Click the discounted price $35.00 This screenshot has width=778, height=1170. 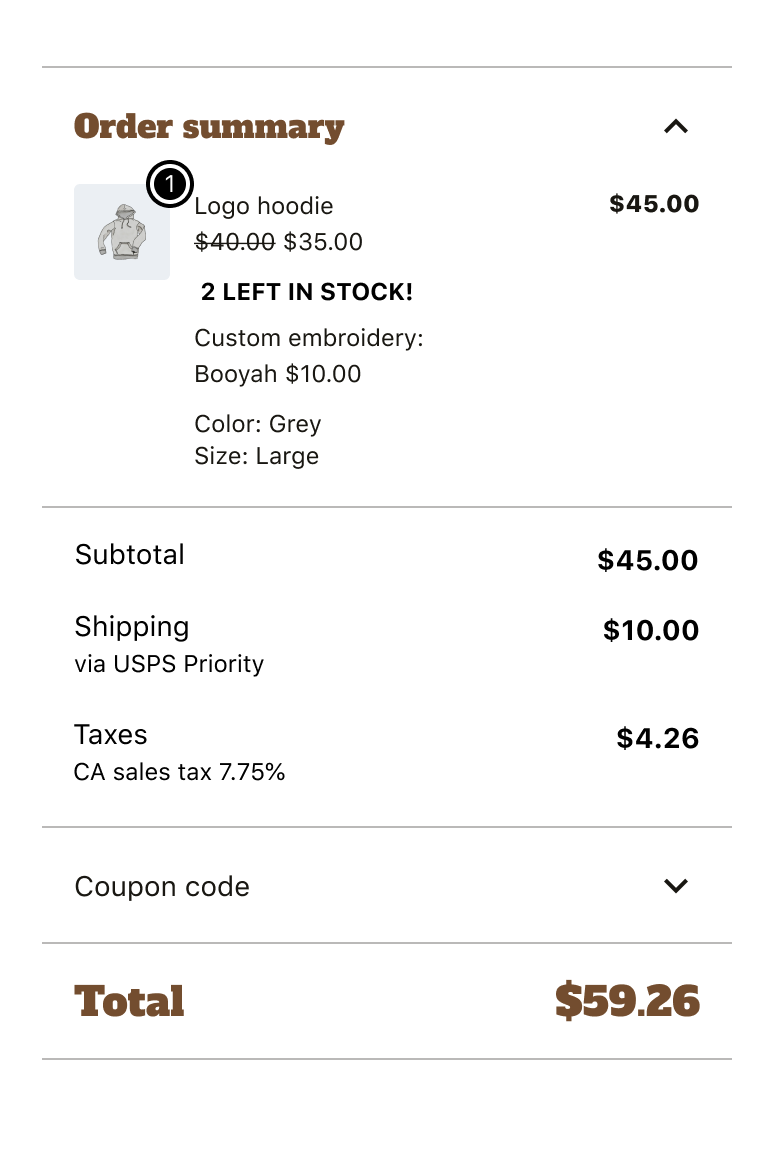323,242
